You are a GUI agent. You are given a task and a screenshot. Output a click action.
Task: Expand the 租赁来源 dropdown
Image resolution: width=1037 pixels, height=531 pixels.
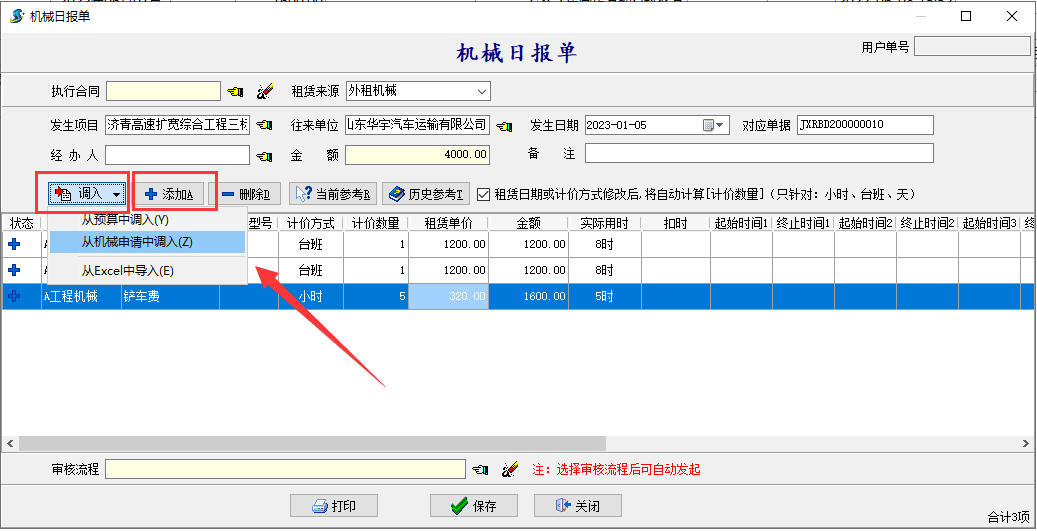482,92
